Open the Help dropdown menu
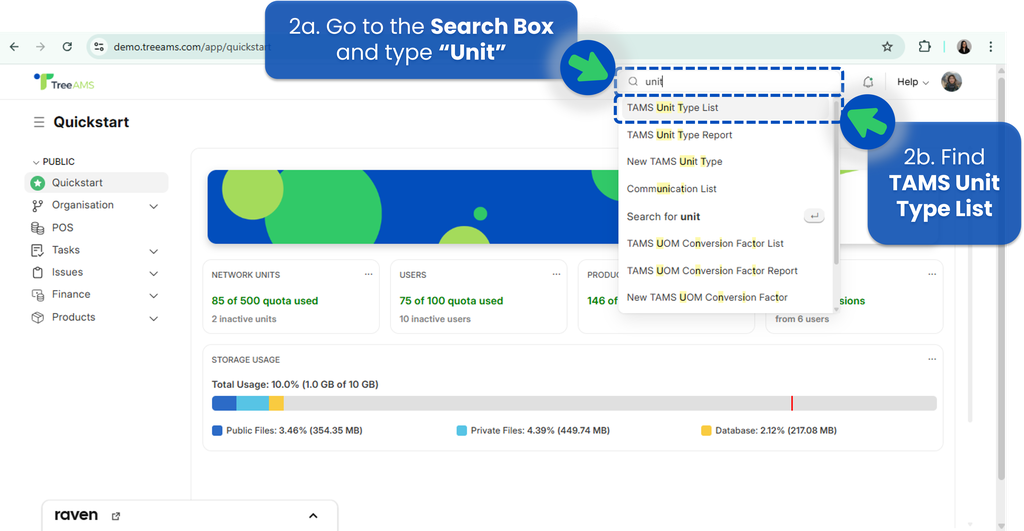 click(912, 82)
